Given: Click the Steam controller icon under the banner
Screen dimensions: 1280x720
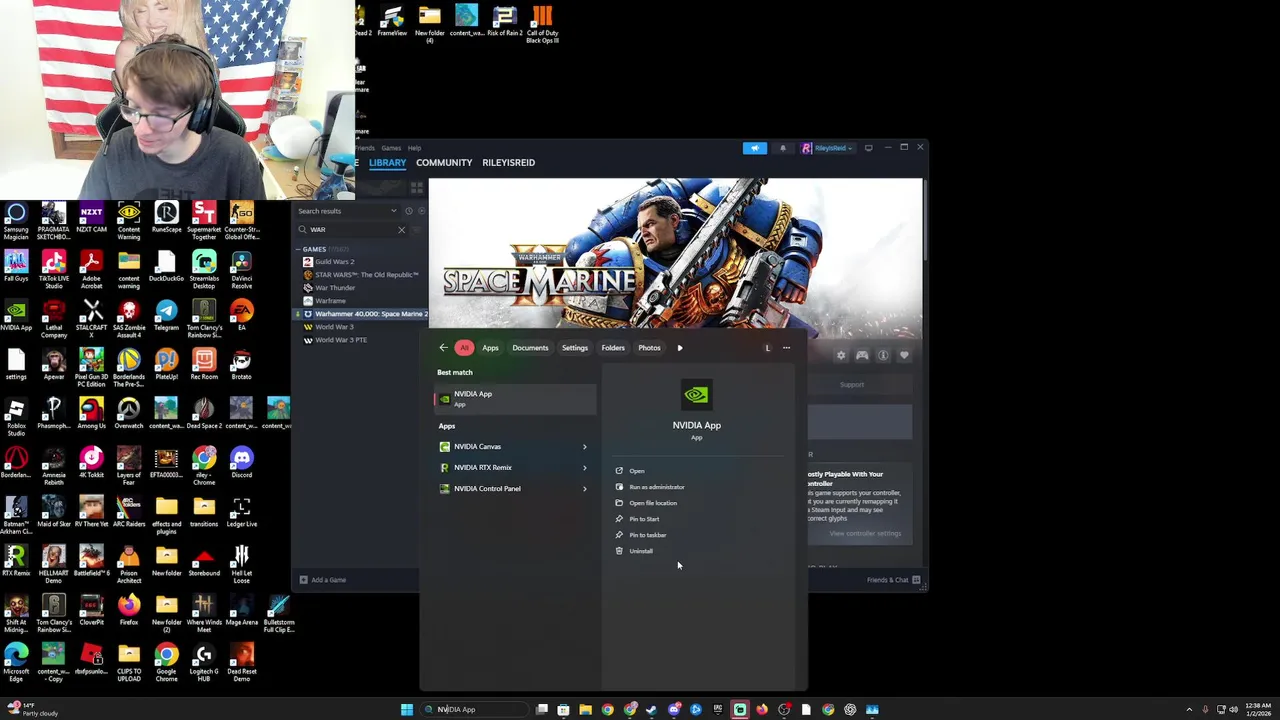Looking at the screenshot, I should coord(862,355).
